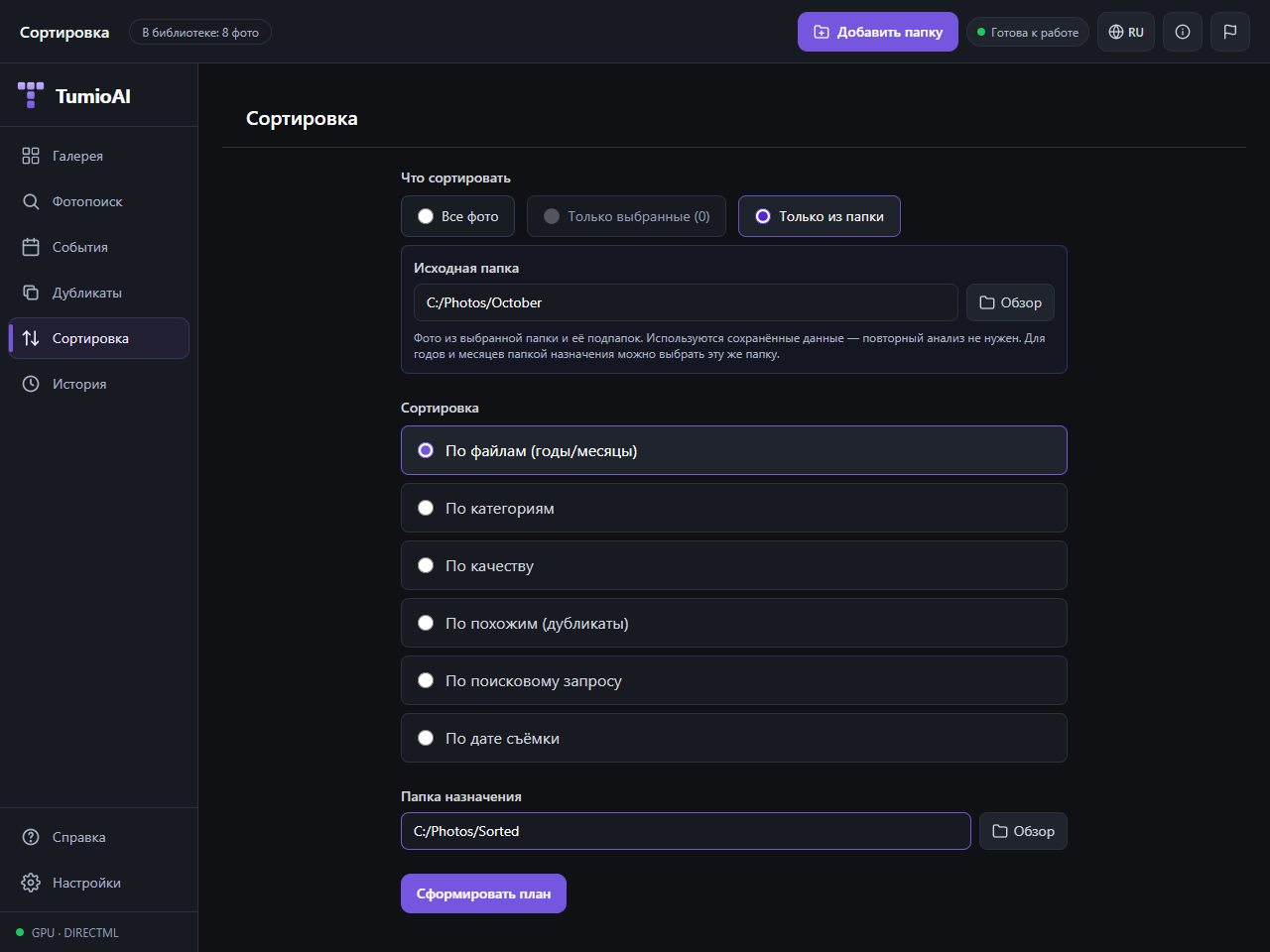This screenshot has height=952, width=1270.
Task: Open История in the sidebar
Action: click(98, 384)
